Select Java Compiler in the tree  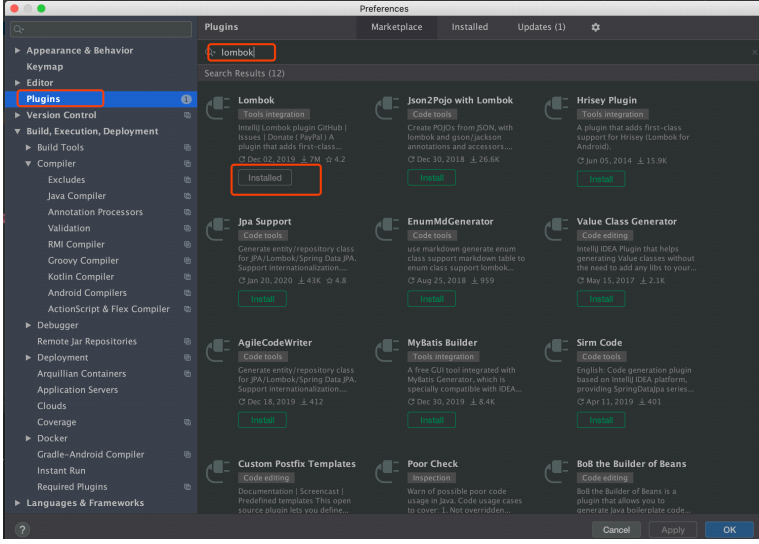pos(76,196)
